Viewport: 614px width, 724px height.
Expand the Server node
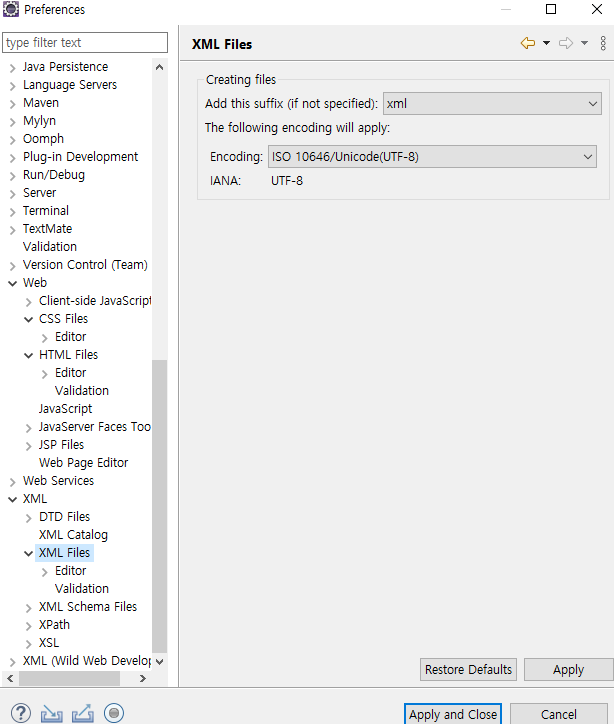[x=12, y=194]
